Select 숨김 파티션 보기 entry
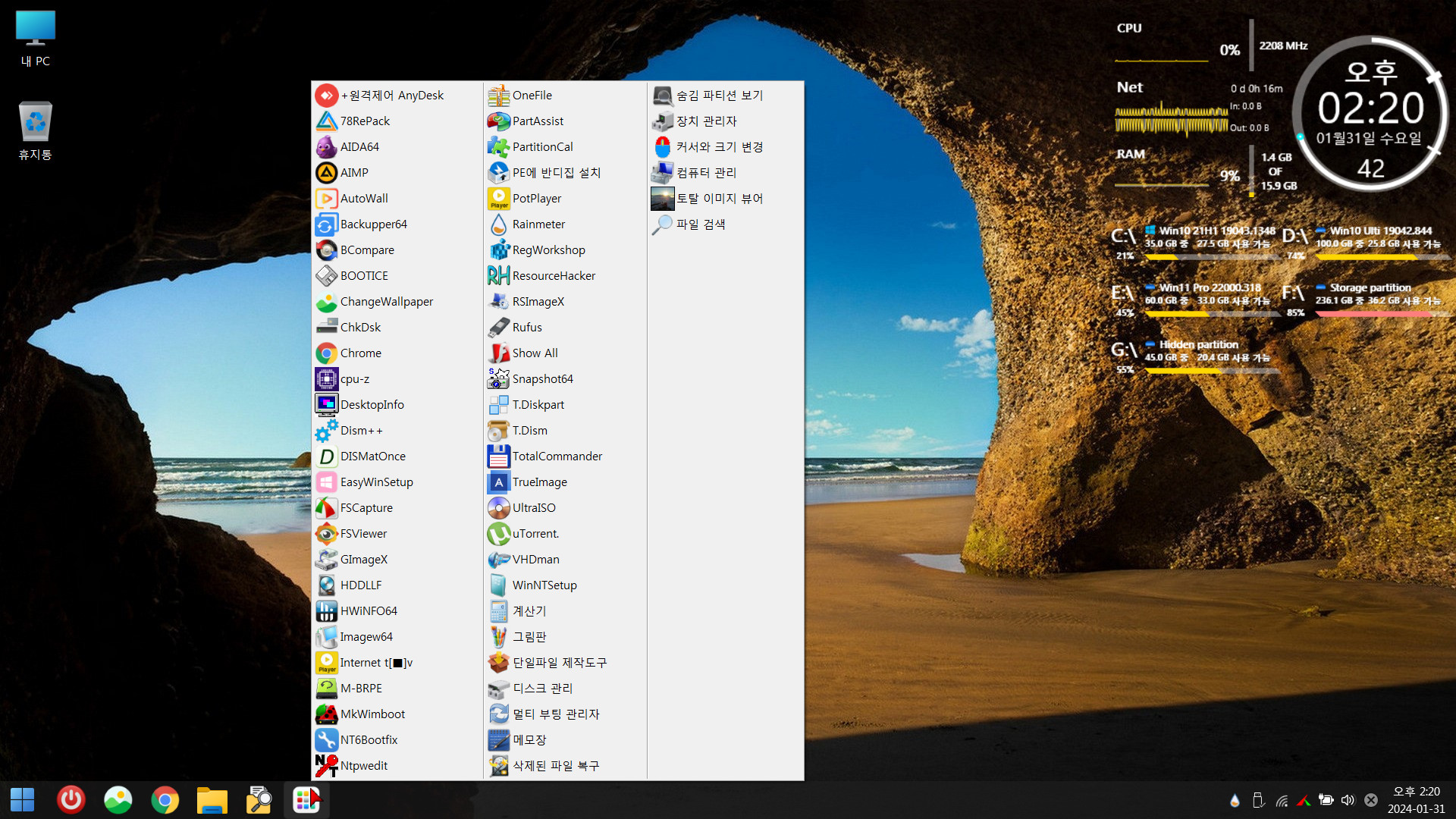 pos(726,96)
